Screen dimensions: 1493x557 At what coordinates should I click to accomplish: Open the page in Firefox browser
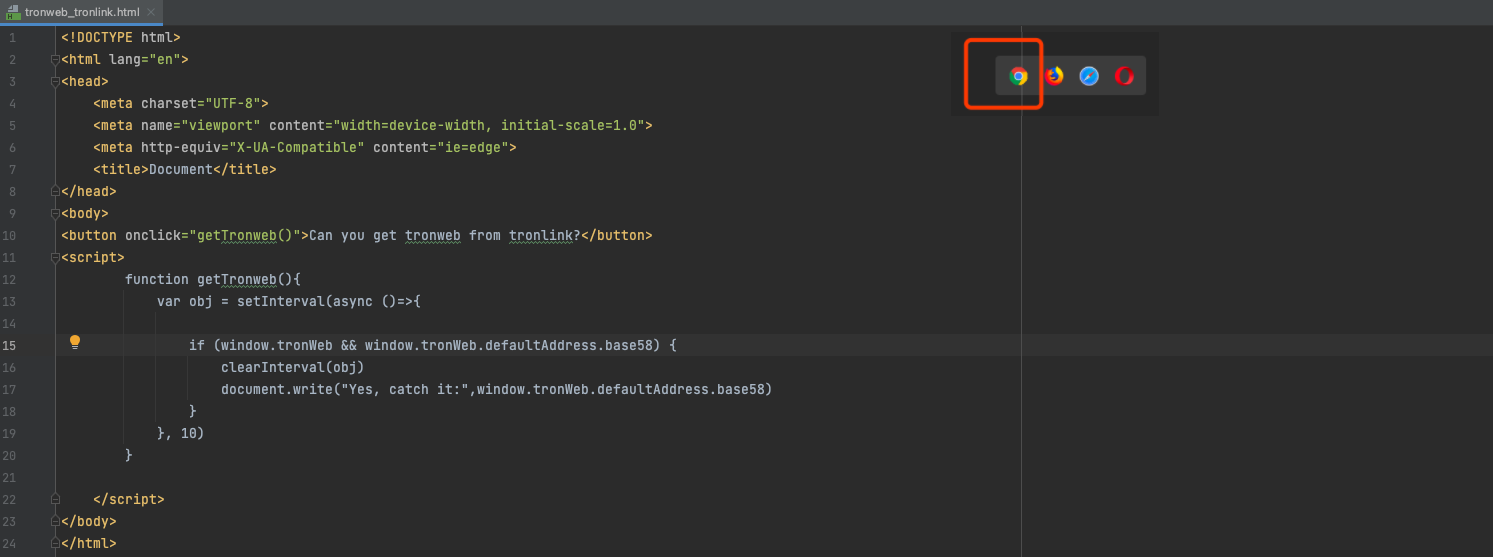tap(1054, 76)
